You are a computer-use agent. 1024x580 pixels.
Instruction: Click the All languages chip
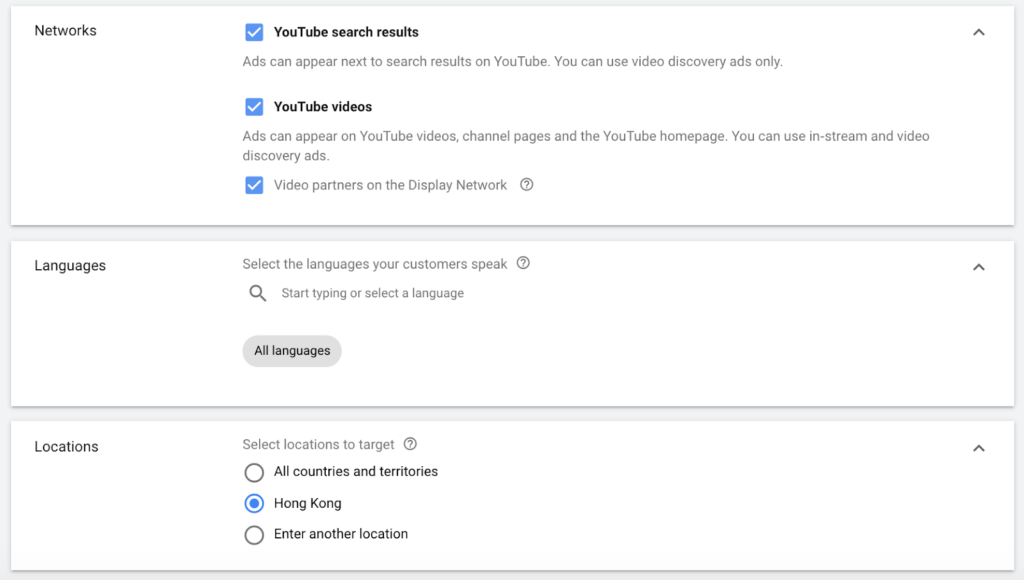(292, 351)
